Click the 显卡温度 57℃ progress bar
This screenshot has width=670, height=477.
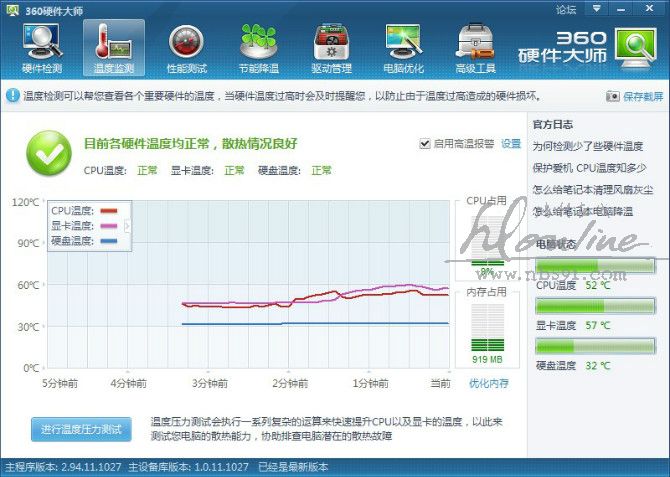tap(595, 306)
